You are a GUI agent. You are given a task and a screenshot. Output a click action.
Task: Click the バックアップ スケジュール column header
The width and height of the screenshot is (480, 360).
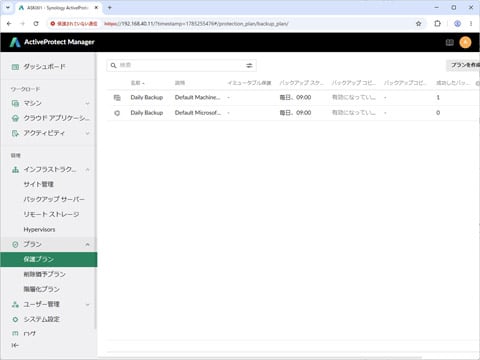point(301,83)
